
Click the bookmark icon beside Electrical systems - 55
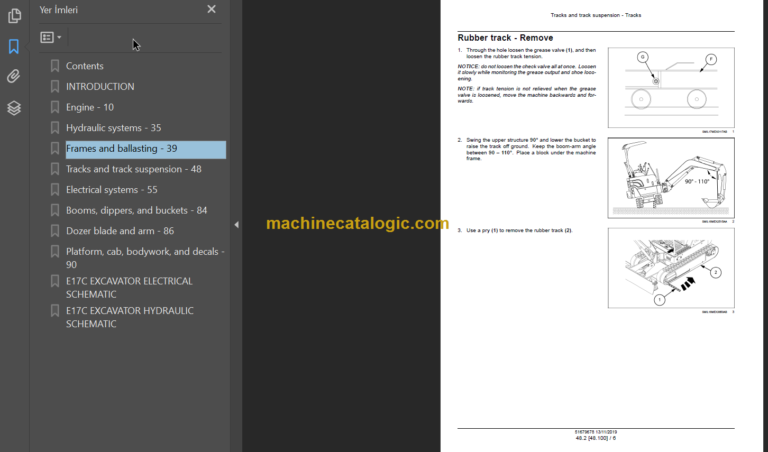tap(55, 189)
